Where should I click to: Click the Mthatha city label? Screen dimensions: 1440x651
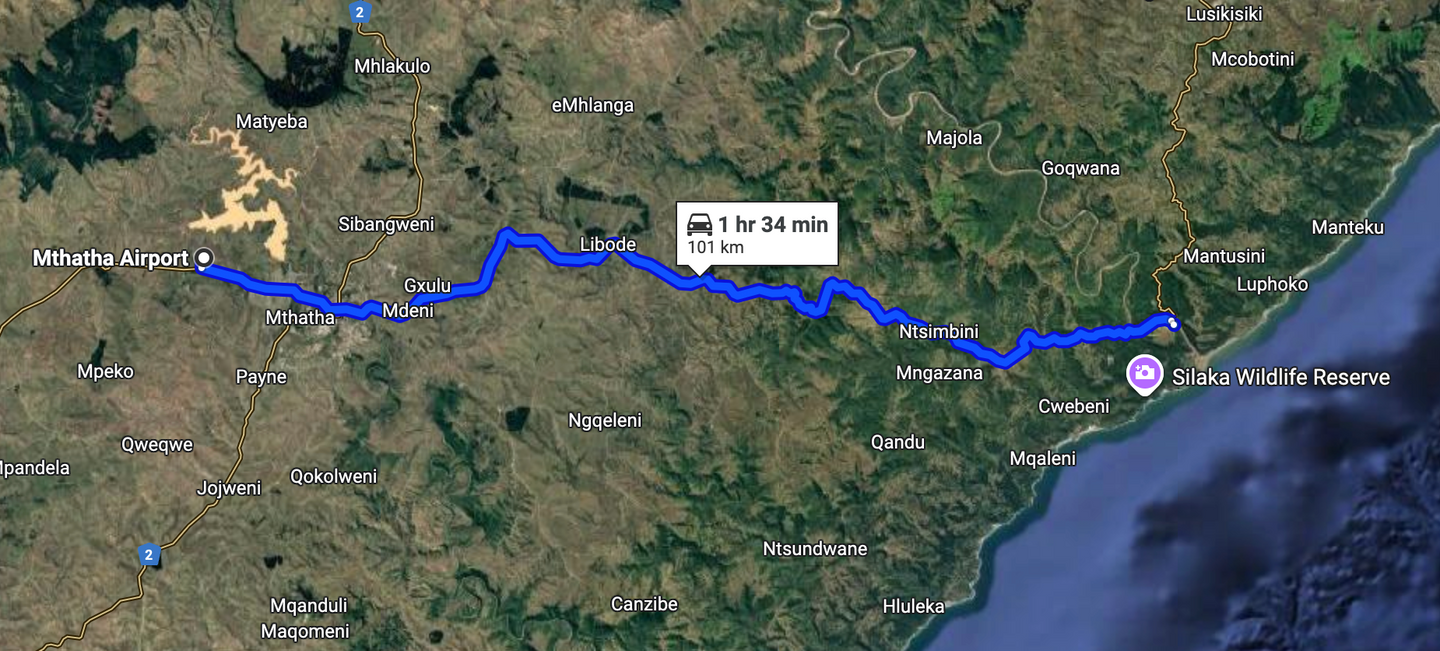click(x=300, y=318)
